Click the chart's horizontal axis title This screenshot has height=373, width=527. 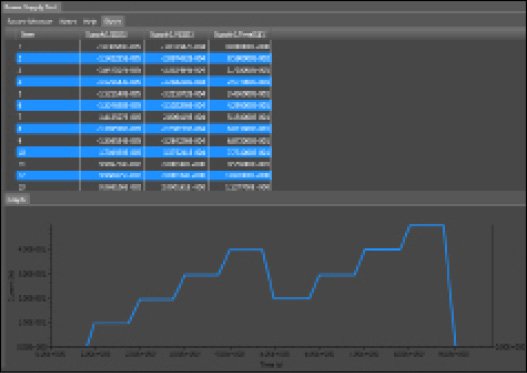271,364
